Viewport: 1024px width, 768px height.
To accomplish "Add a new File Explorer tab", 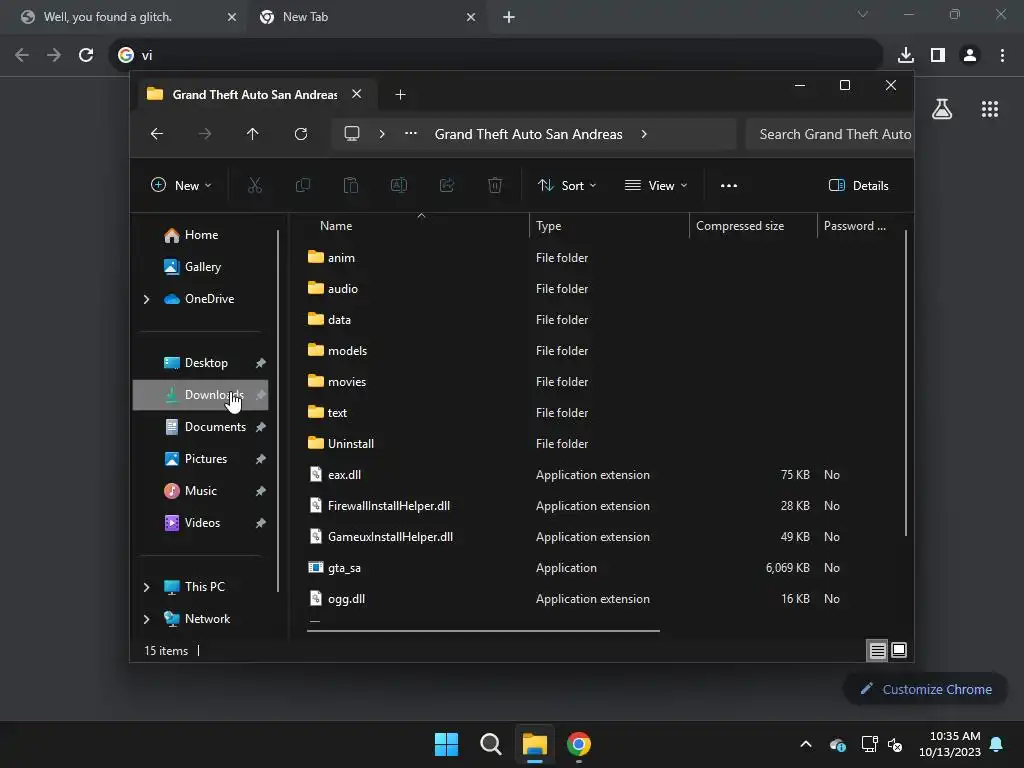I will coord(400,95).
